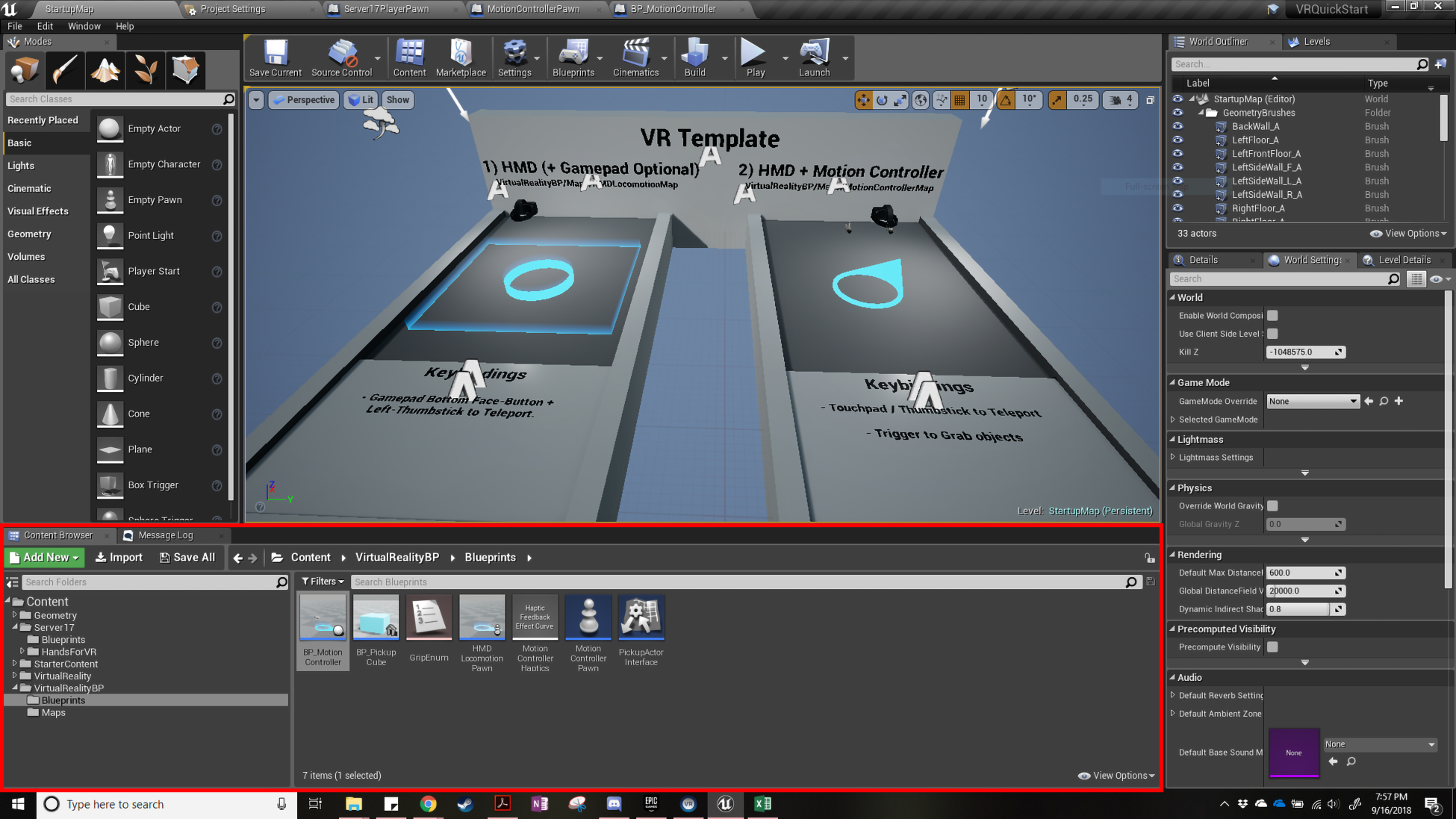
Task: Open the Window menu
Action: pyautogui.click(x=84, y=26)
